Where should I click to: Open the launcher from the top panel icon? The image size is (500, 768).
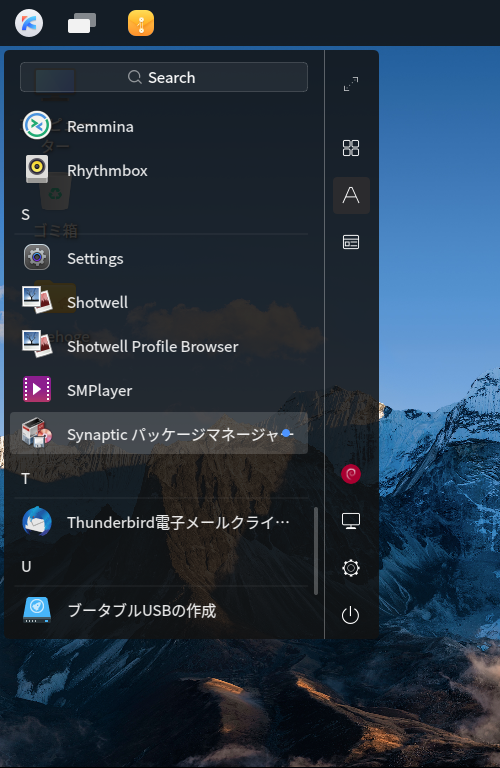29,23
